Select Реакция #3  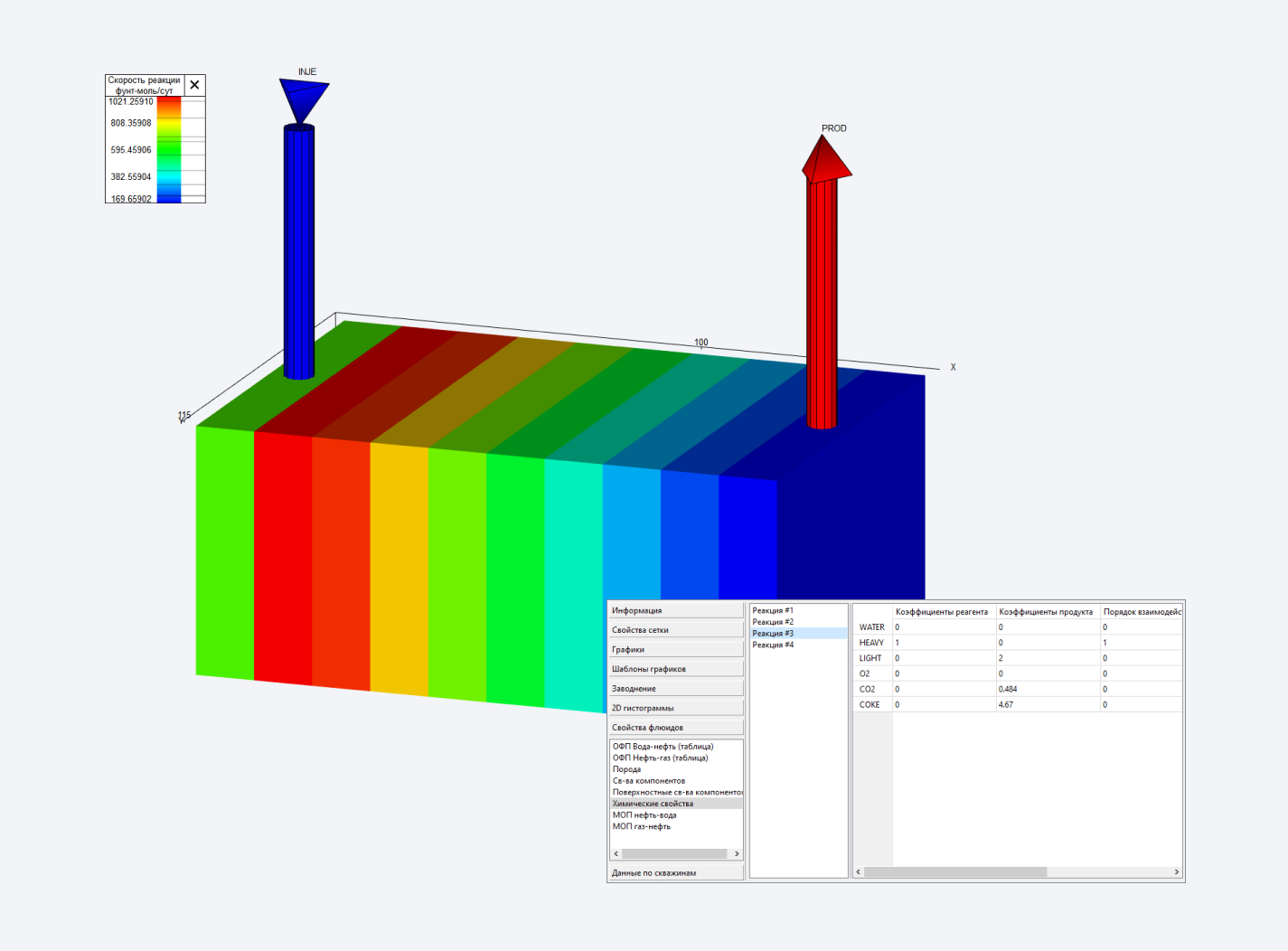(799, 634)
